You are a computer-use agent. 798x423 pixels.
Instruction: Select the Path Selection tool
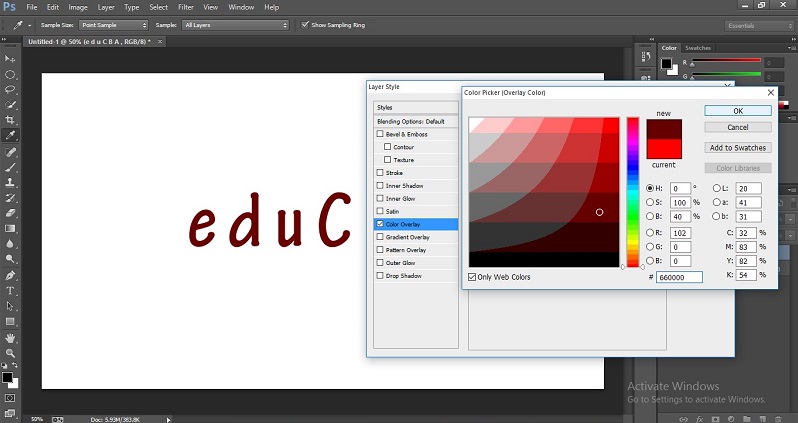[x=10, y=306]
